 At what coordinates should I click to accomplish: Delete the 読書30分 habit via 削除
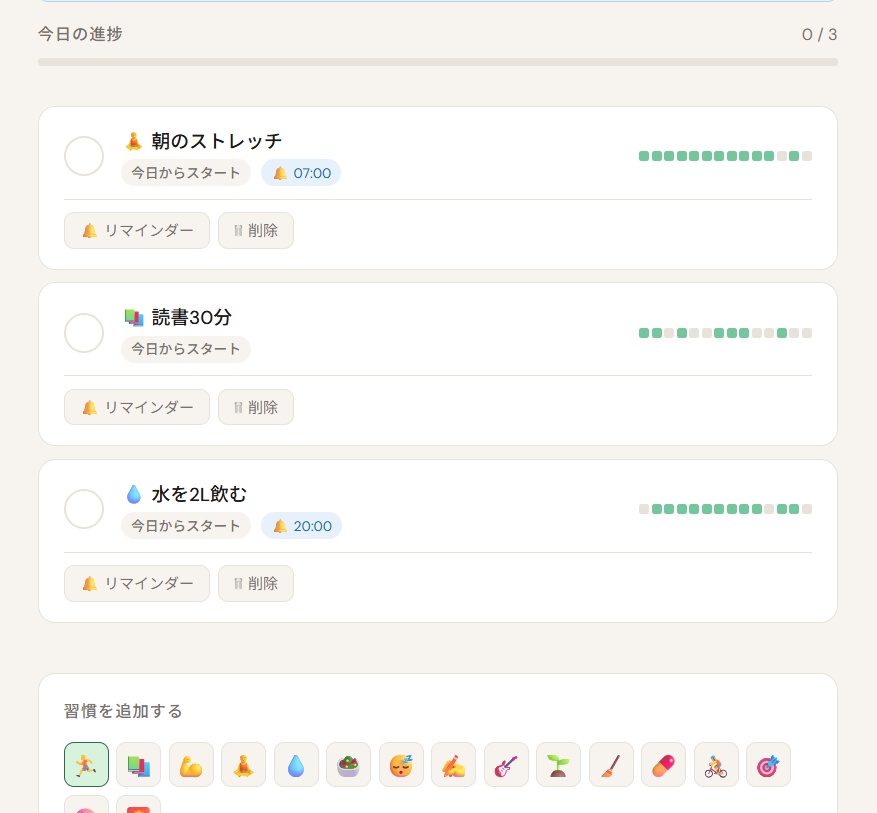click(x=256, y=407)
